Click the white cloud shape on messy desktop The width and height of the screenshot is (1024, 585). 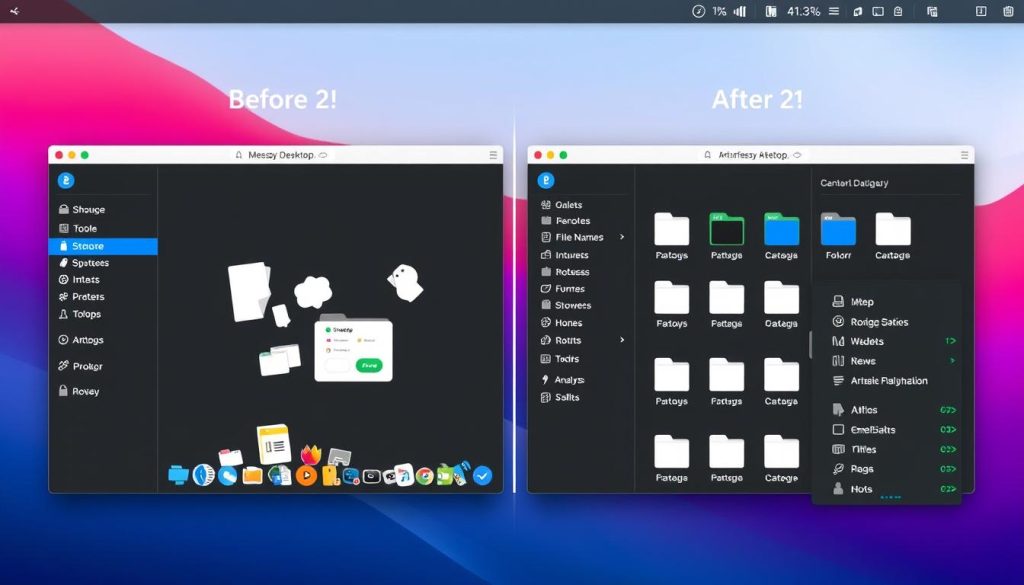pos(313,291)
